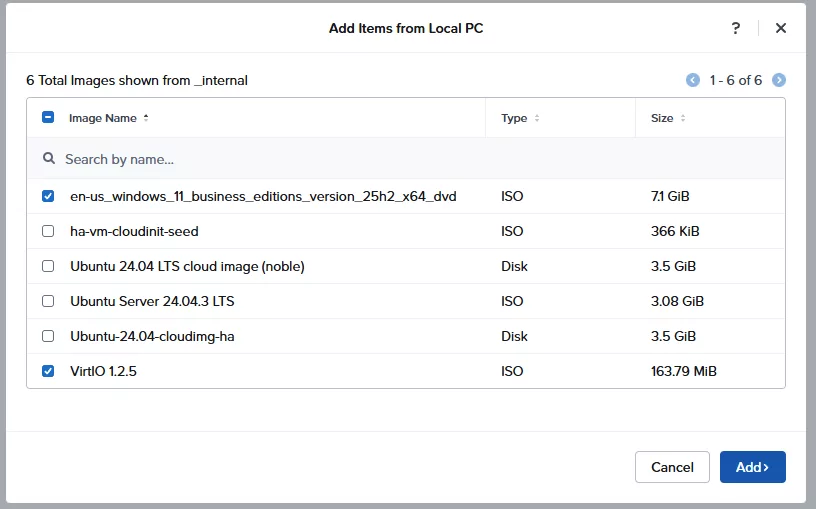Click the 7.1 GiB size value
Screen dimensions: 816x509
tap(670, 196)
